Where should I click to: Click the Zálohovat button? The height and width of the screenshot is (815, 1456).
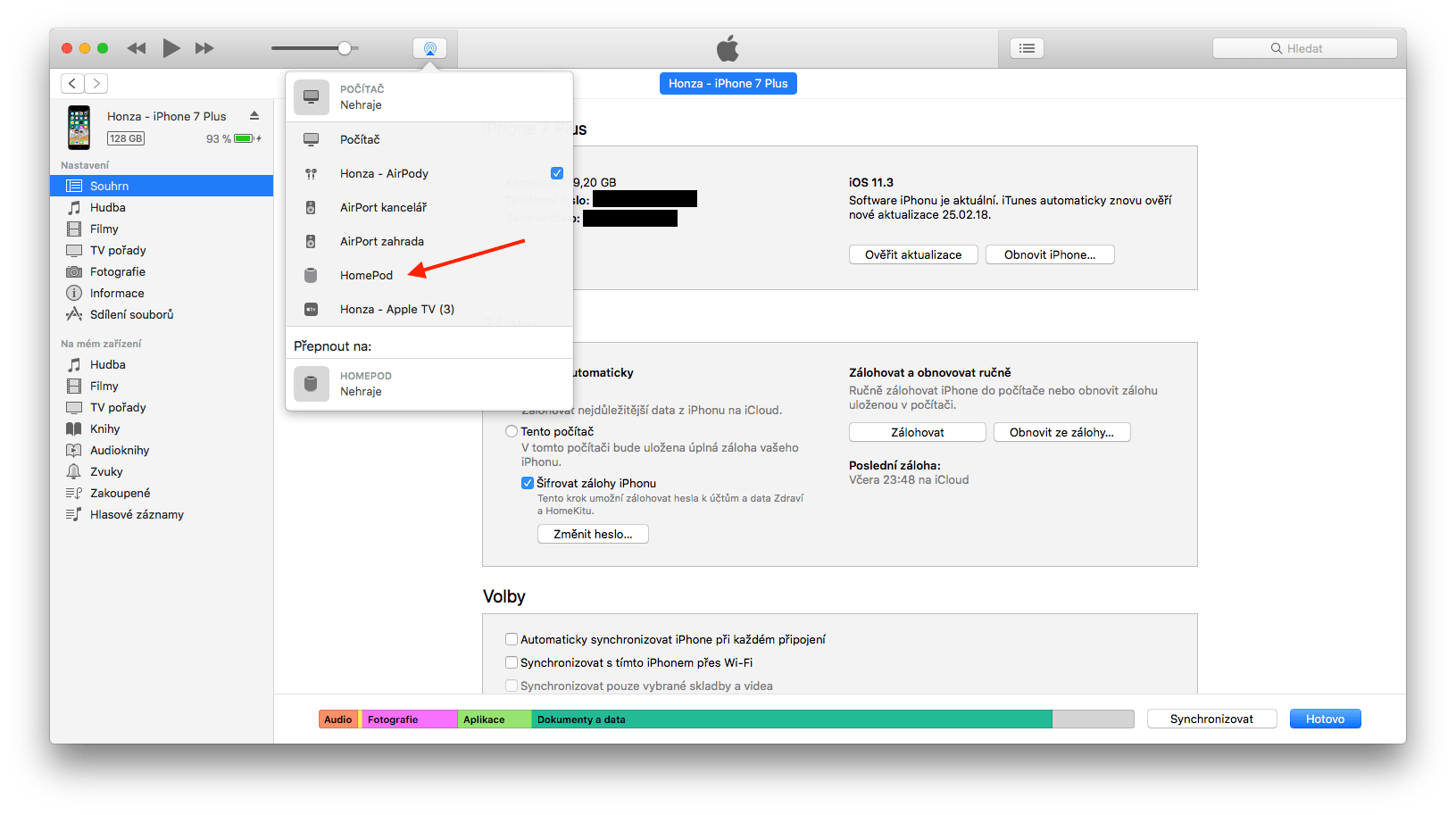[918, 432]
